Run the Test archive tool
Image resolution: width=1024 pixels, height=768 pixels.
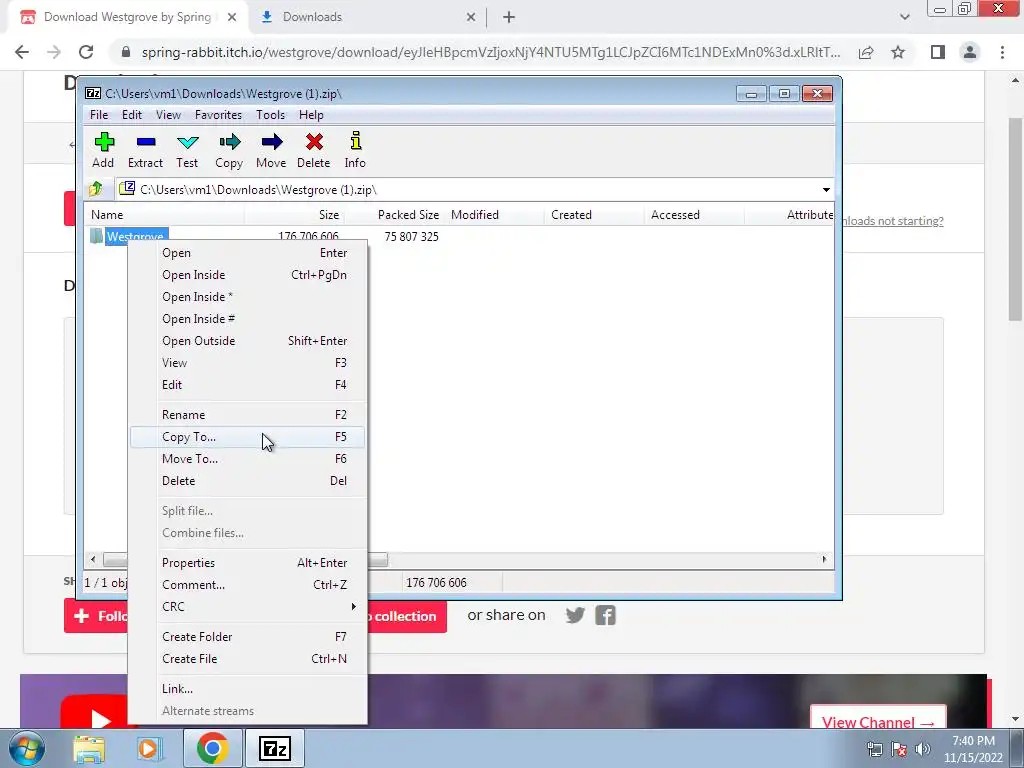click(x=187, y=151)
